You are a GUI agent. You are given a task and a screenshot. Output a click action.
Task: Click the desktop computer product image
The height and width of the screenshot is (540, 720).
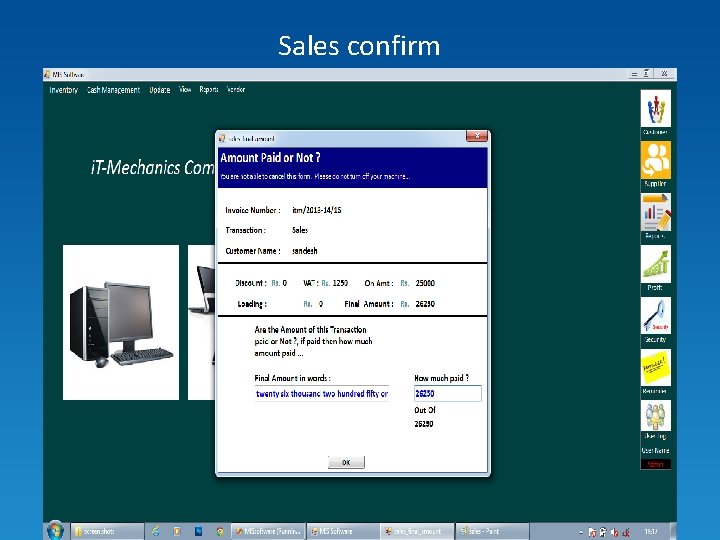pyautogui.click(x=121, y=322)
